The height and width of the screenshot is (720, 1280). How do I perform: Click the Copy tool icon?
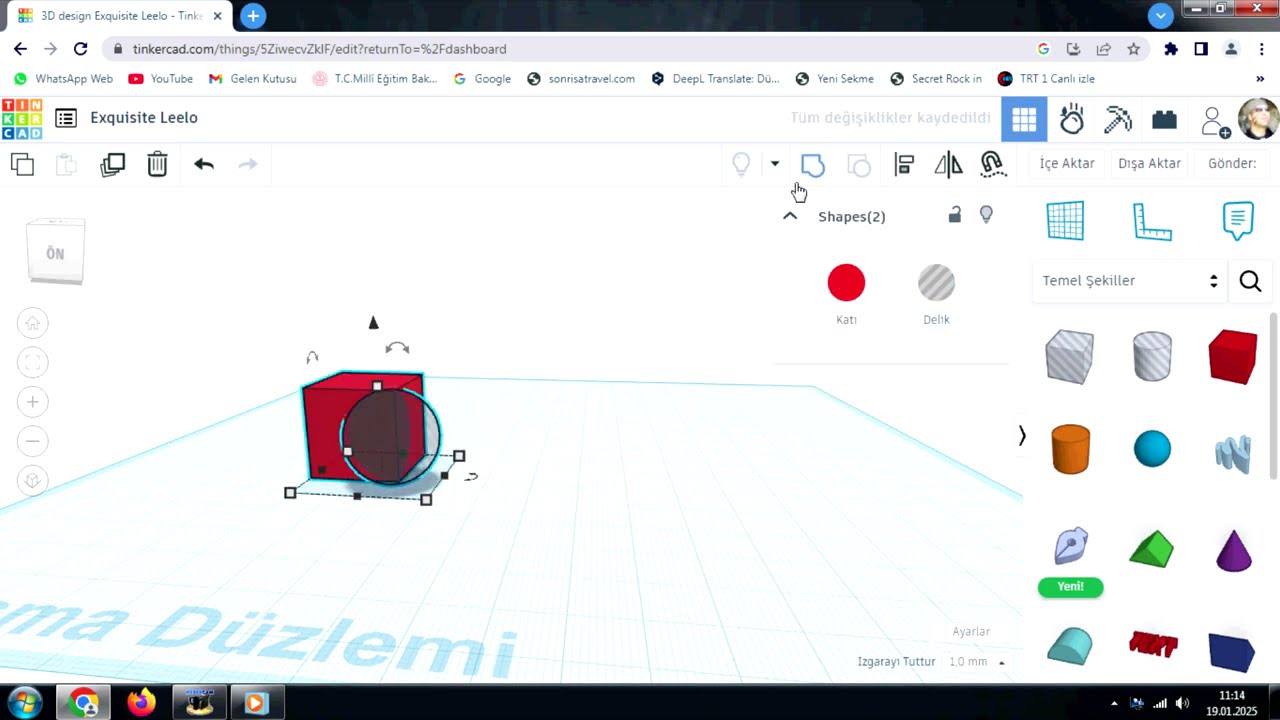click(22, 164)
